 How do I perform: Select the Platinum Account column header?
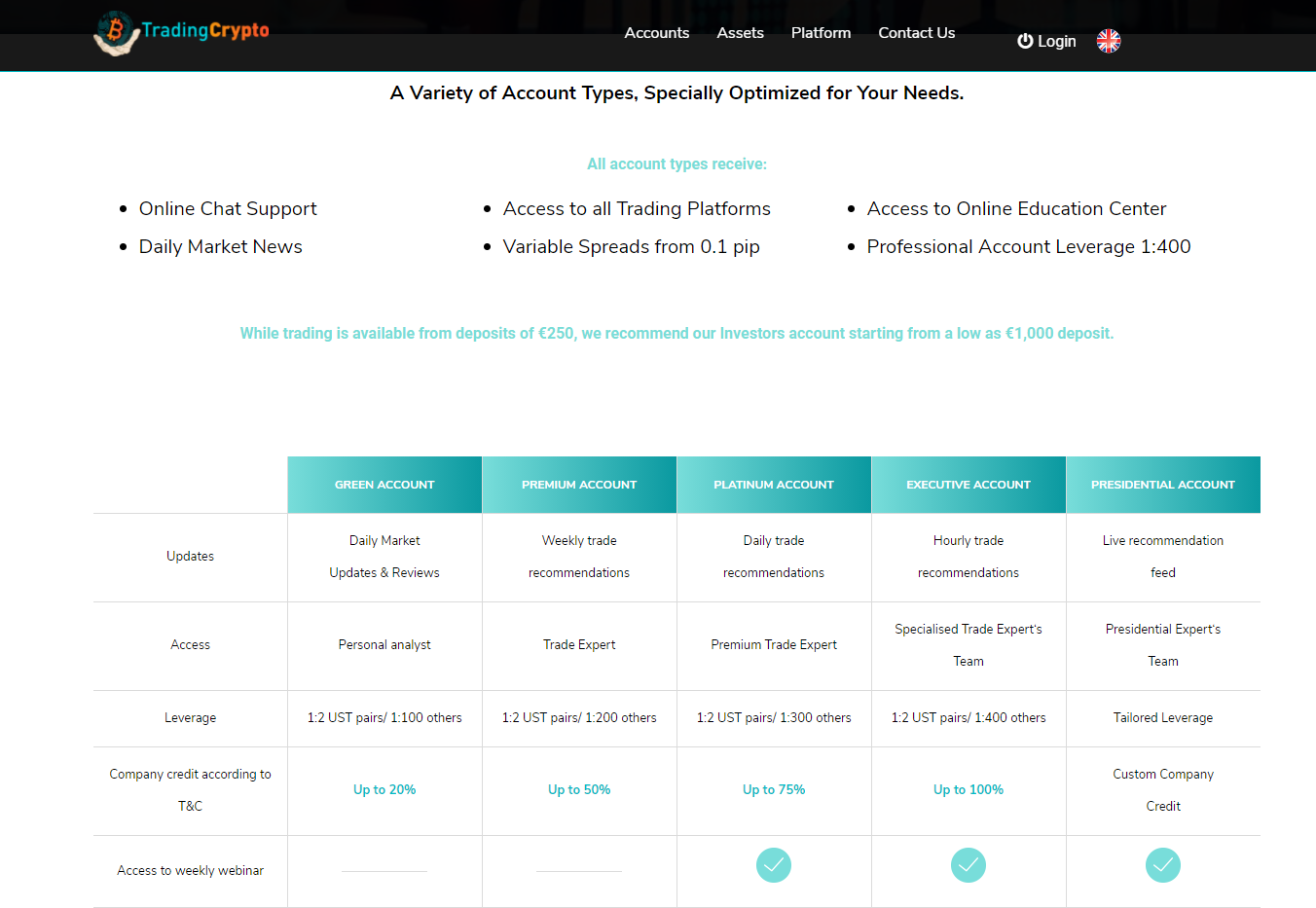[774, 485]
